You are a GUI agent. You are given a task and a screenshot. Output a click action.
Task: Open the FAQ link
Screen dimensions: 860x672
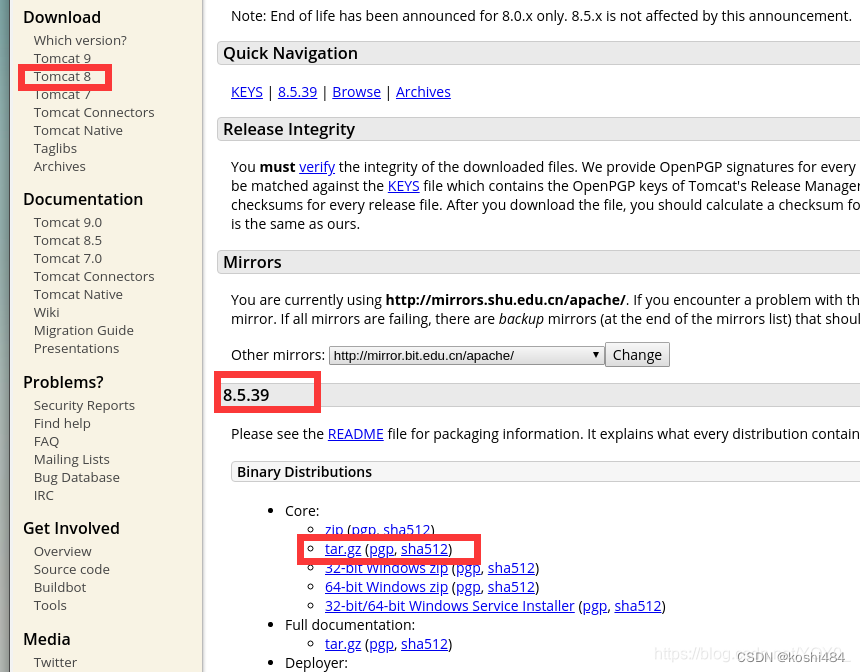tap(46, 442)
